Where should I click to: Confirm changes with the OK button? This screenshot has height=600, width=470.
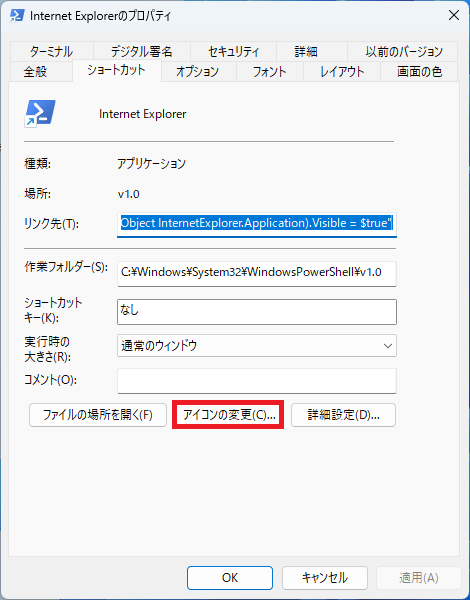coord(230,578)
